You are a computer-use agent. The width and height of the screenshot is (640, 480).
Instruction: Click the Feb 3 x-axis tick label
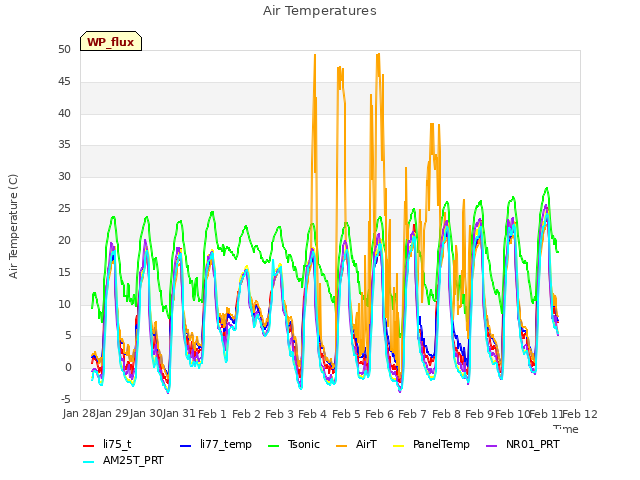pyautogui.click(x=279, y=414)
